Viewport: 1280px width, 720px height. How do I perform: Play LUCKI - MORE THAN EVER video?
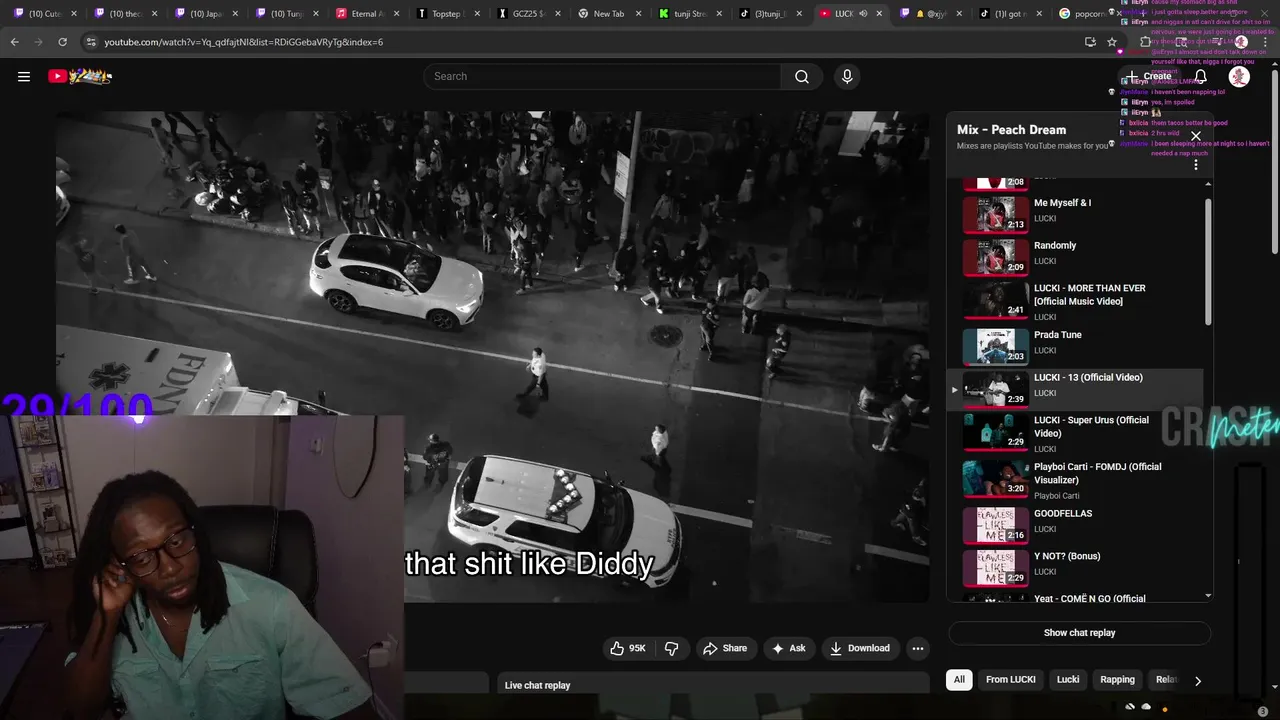[x=1075, y=301]
